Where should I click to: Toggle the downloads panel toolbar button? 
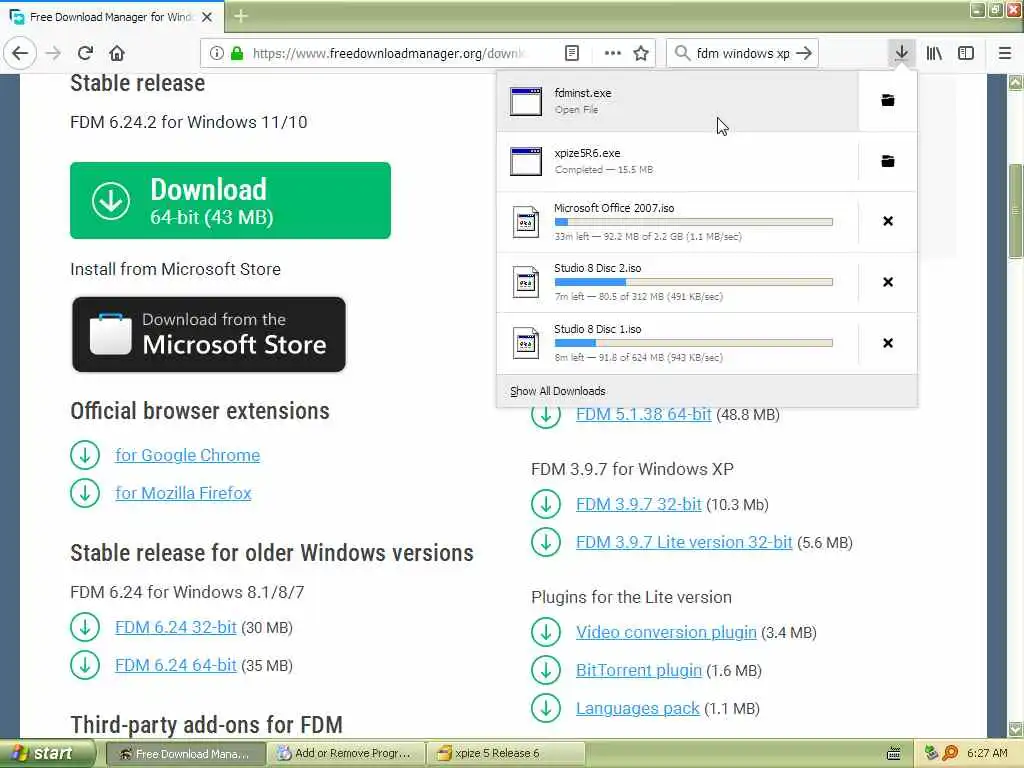click(x=901, y=53)
